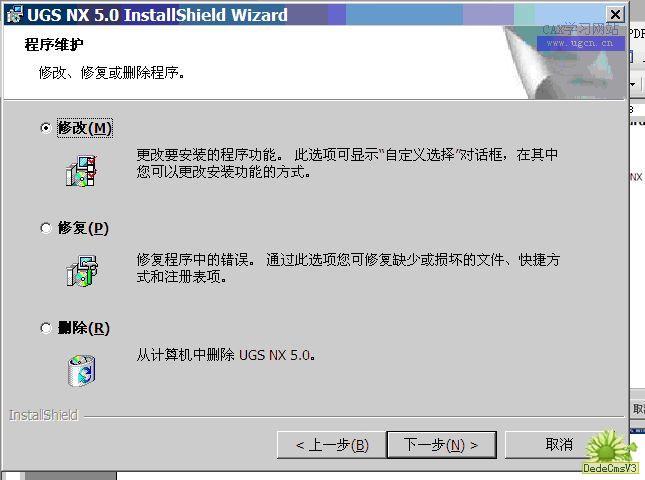Click the Repair option wrench icon
Screen dimensions: 645x480
(82, 271)
